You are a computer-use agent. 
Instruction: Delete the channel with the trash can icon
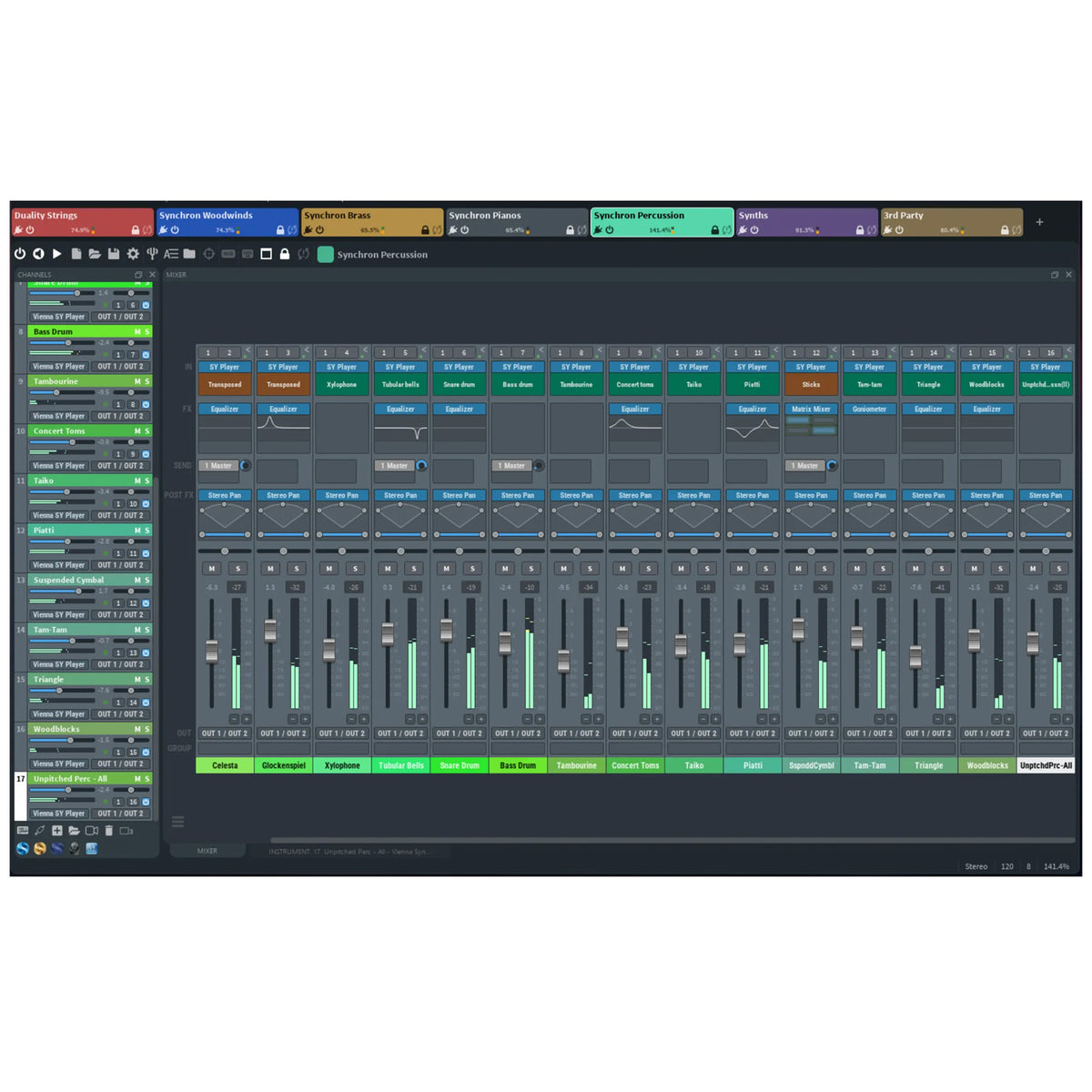click(x=108, y=831)
